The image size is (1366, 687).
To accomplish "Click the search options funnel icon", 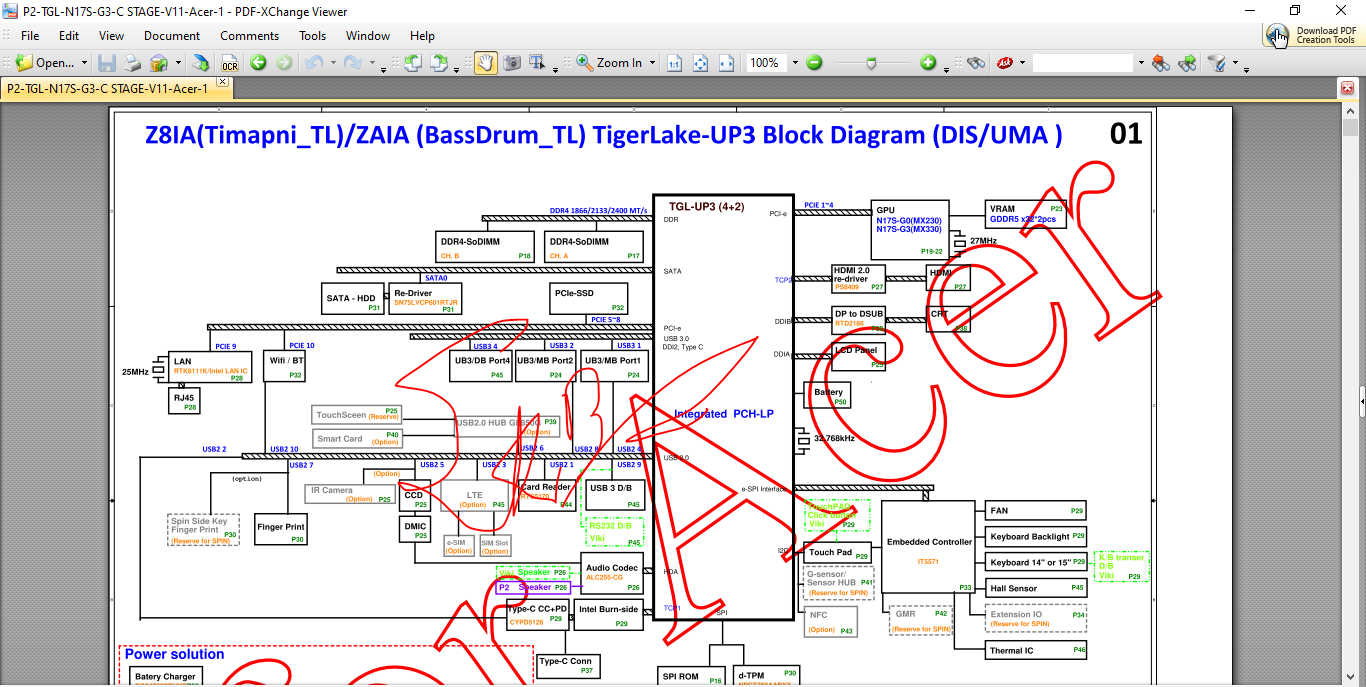I will point(1217,63).
